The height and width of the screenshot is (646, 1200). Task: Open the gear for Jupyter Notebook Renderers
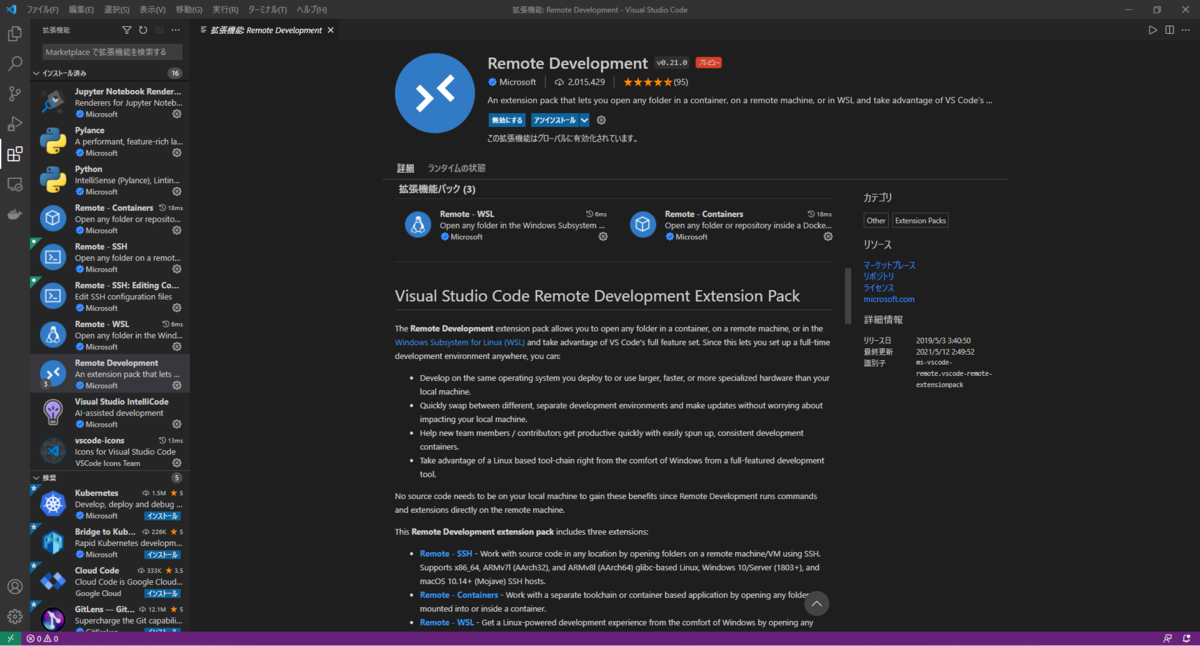pyautogui.click(x=177, y=114)
